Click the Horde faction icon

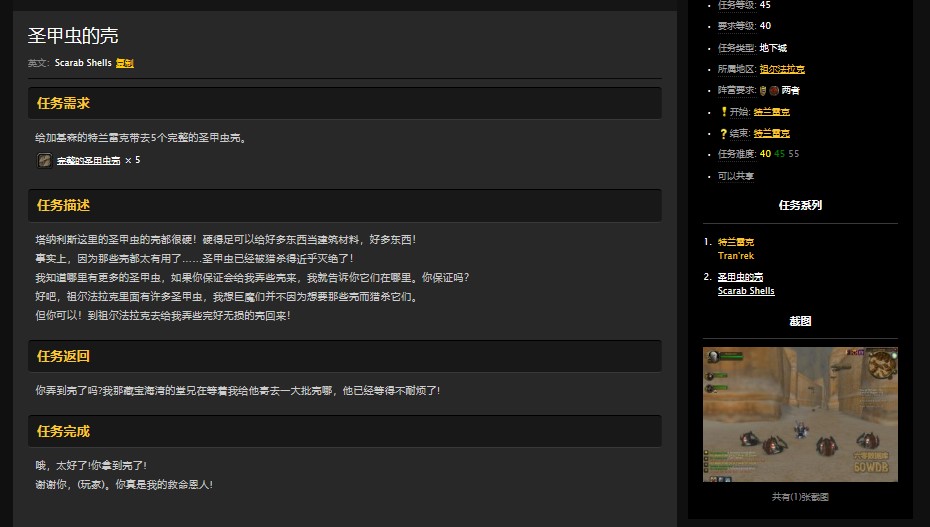click(x=774, y=91)
